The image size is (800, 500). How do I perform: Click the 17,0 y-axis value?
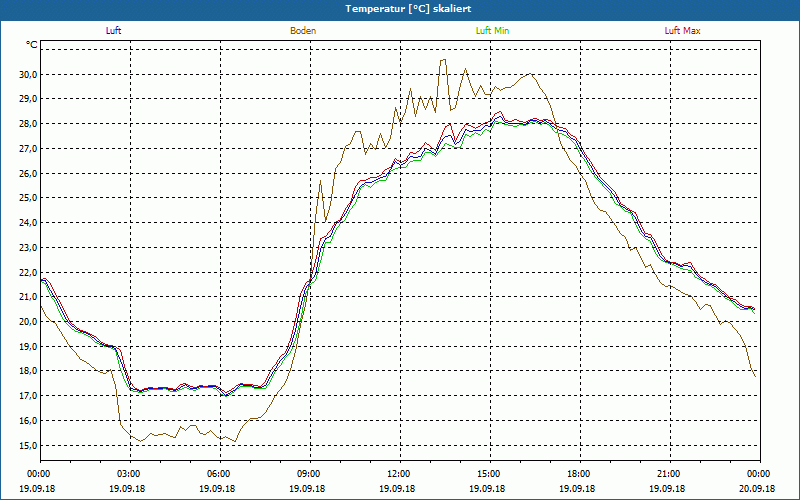28,396
